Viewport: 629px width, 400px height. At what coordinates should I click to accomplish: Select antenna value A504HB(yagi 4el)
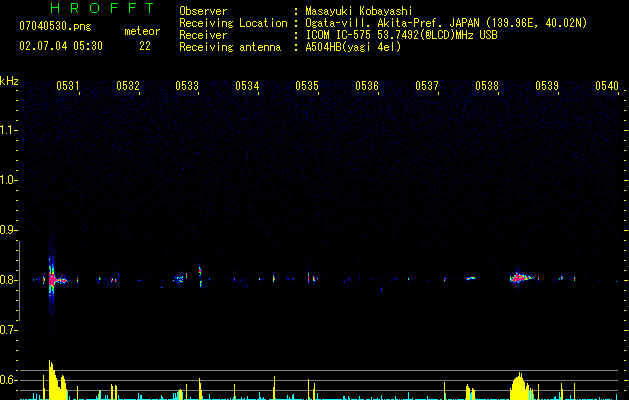353,47
